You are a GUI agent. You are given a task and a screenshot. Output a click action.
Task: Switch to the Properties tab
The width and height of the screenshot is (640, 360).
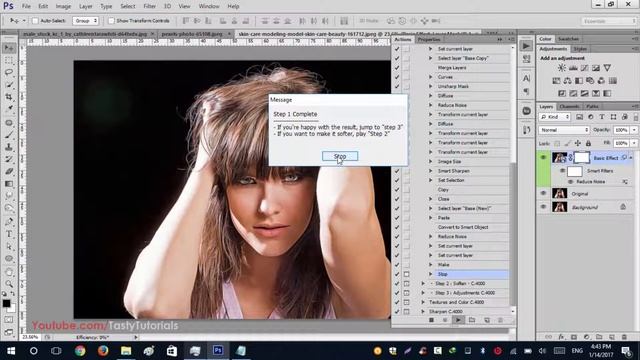point(429,40)
